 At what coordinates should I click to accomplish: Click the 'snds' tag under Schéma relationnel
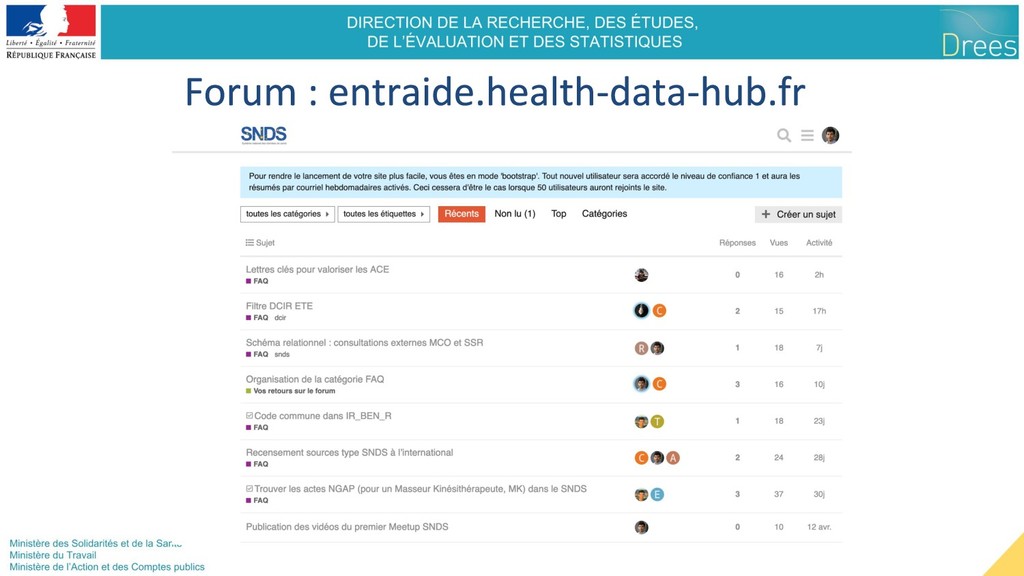click(281, 354)
